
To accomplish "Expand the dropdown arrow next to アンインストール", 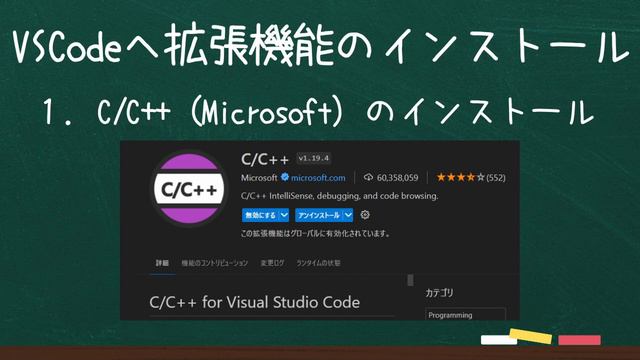I will pos(348,215).
